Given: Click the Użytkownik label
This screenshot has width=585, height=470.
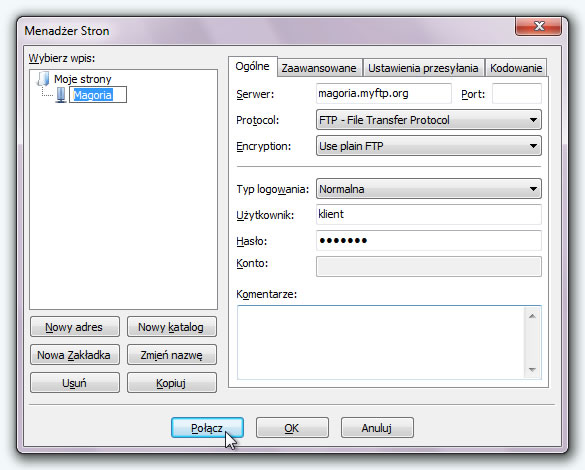Looking at the screenshot, I should pyautogui.click(x=265, y=215).
